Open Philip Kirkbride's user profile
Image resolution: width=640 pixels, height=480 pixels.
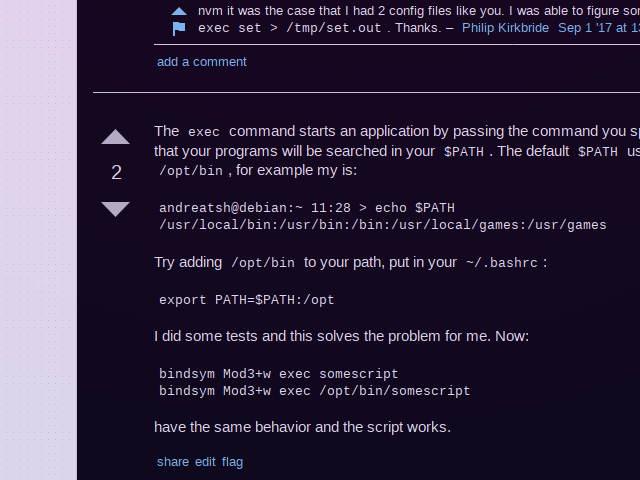(x=505, y=28)
